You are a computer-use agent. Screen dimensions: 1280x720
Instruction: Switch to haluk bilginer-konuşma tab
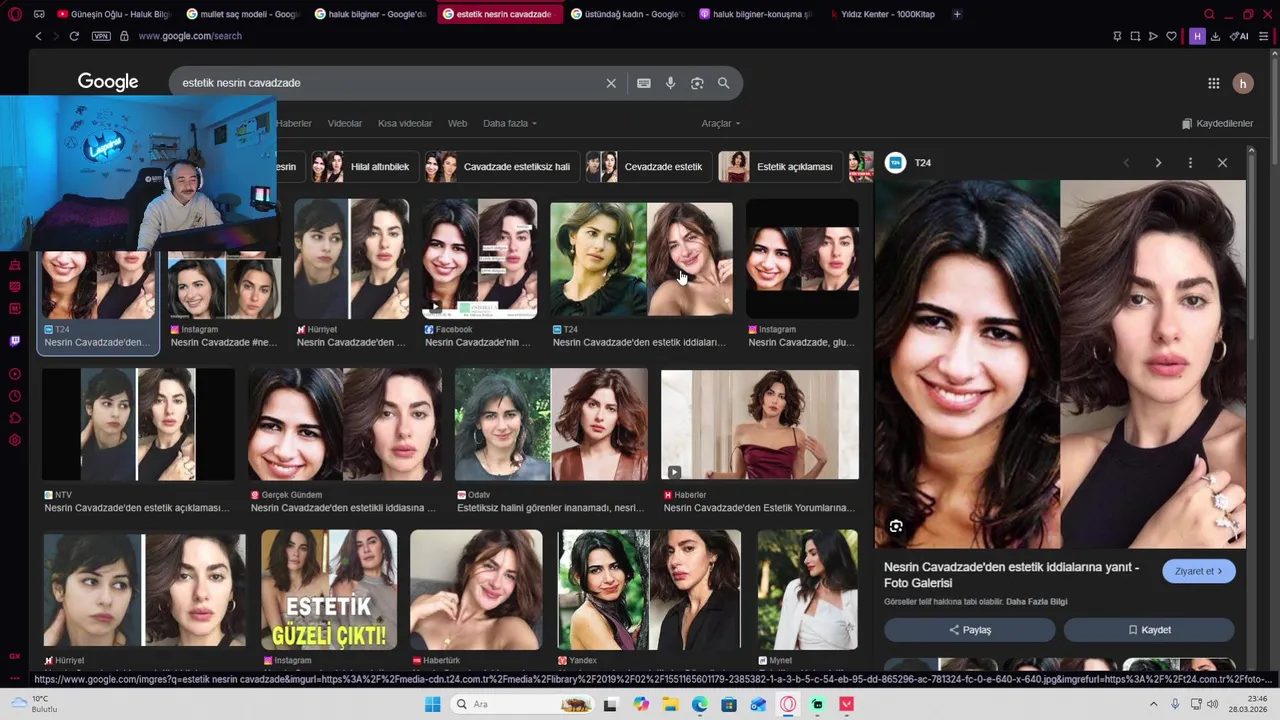click(x=756, y=14)
